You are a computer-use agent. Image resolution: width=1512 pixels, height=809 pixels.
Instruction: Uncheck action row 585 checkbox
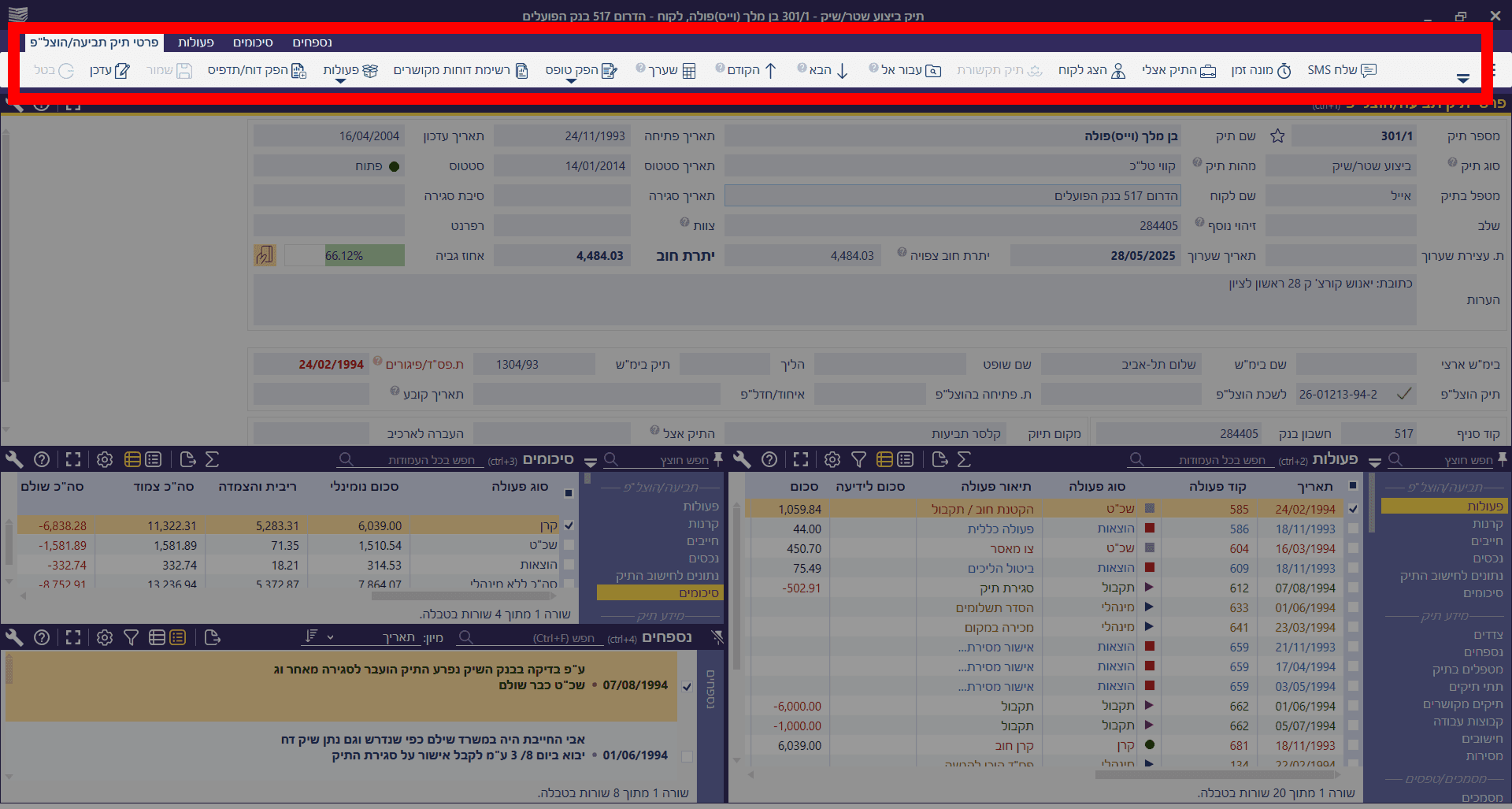pyautogui.click(x=1353, y=509)
